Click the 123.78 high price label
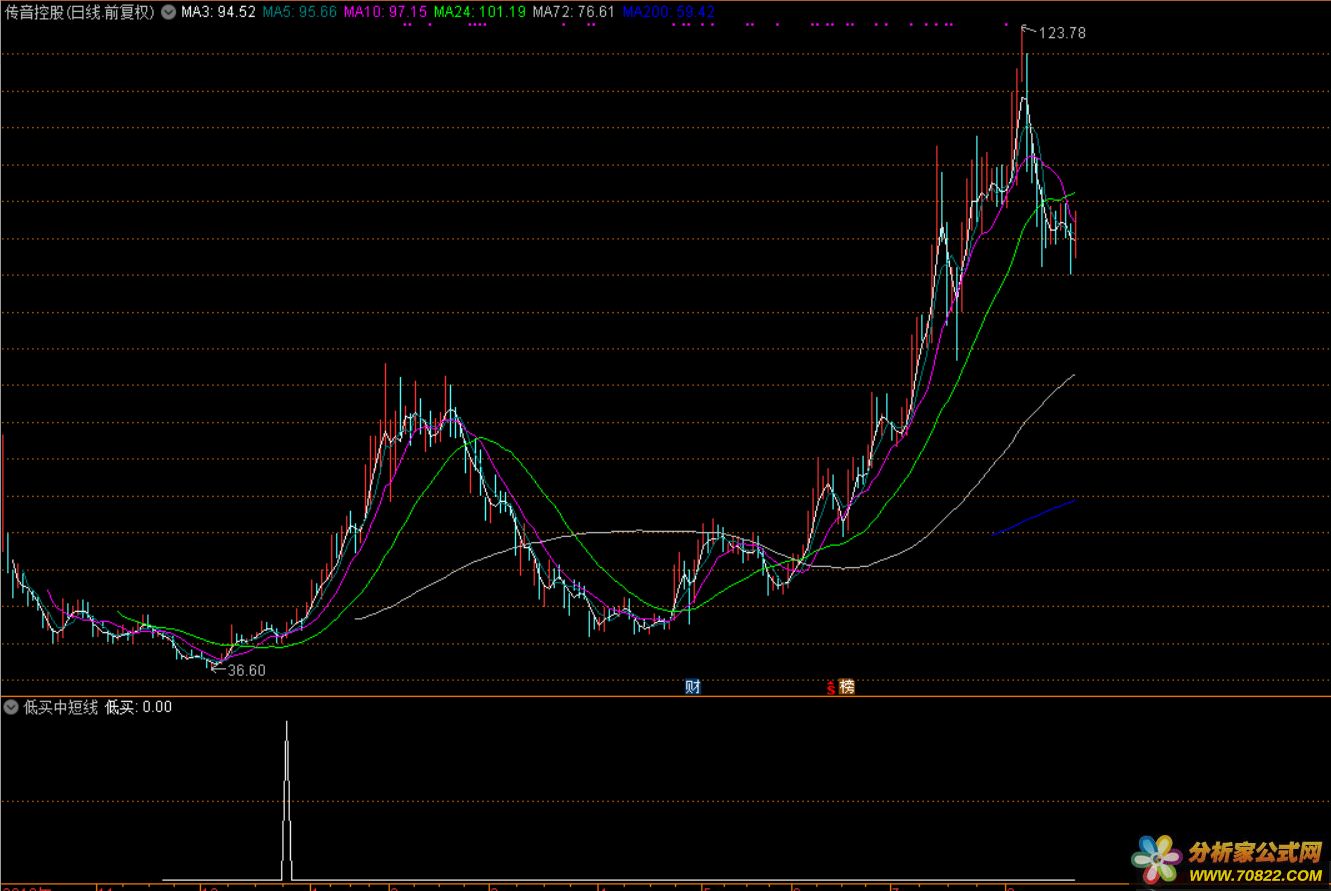The image size is (1331, 891). point(1062,33)
